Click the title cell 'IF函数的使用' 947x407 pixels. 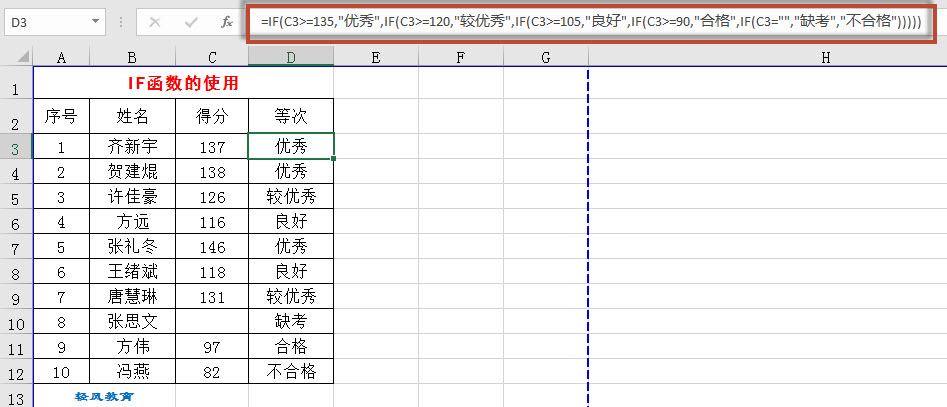(x=183, y=83)
